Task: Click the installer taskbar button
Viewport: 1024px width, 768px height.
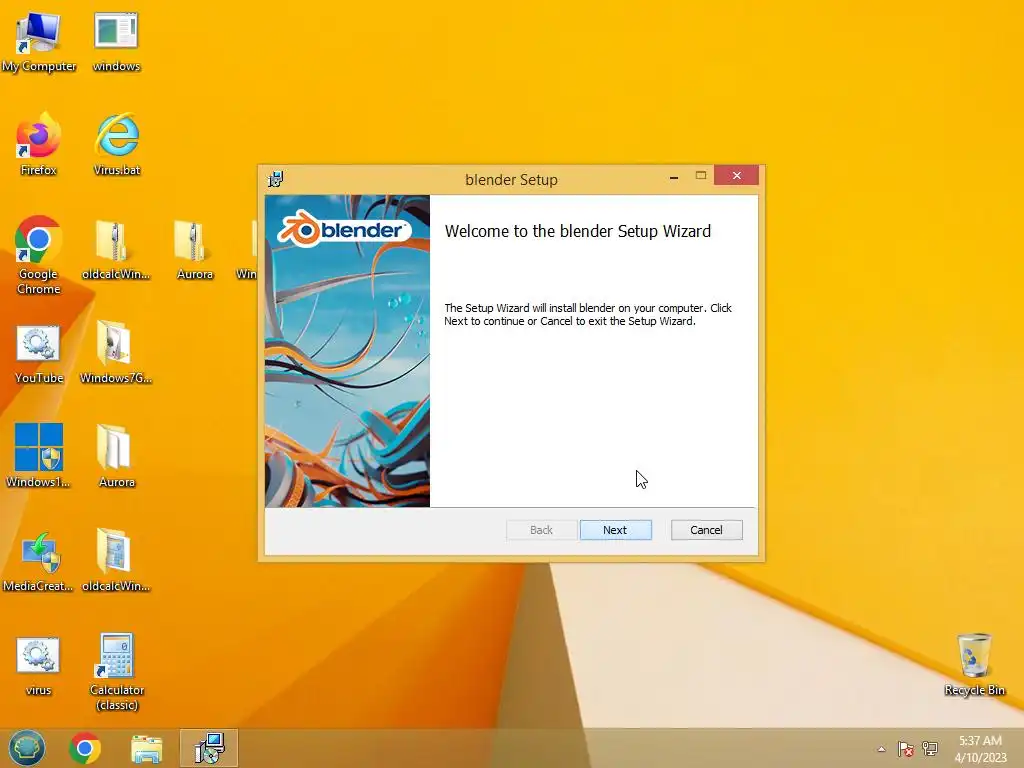Action: tap(209, 748)
